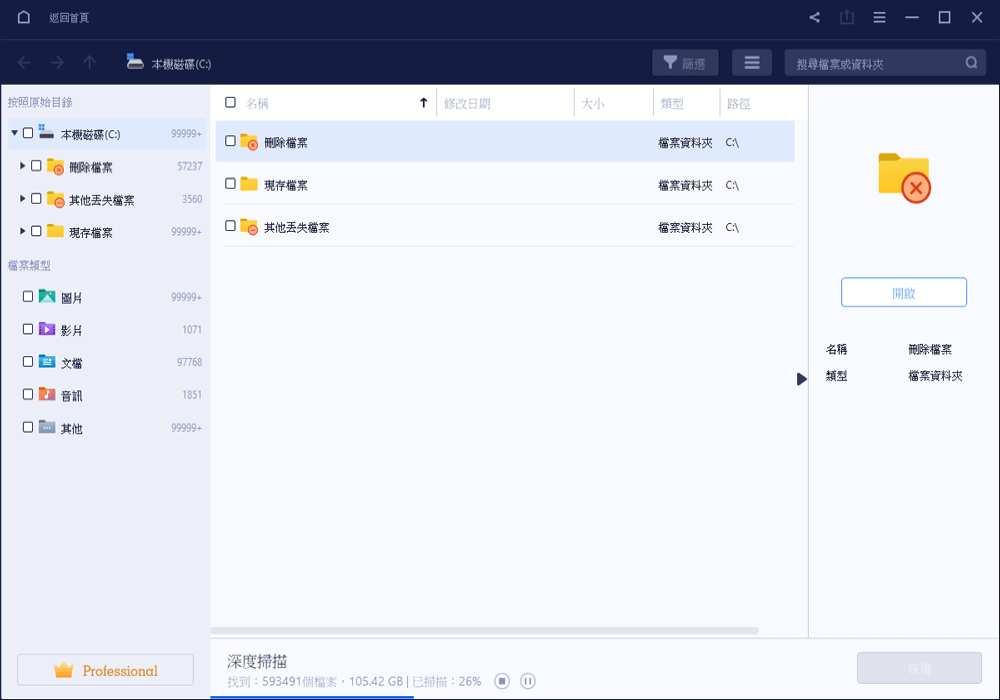
Task: Select the 圖片 label under 檔案類型
Action: point(71,298)
